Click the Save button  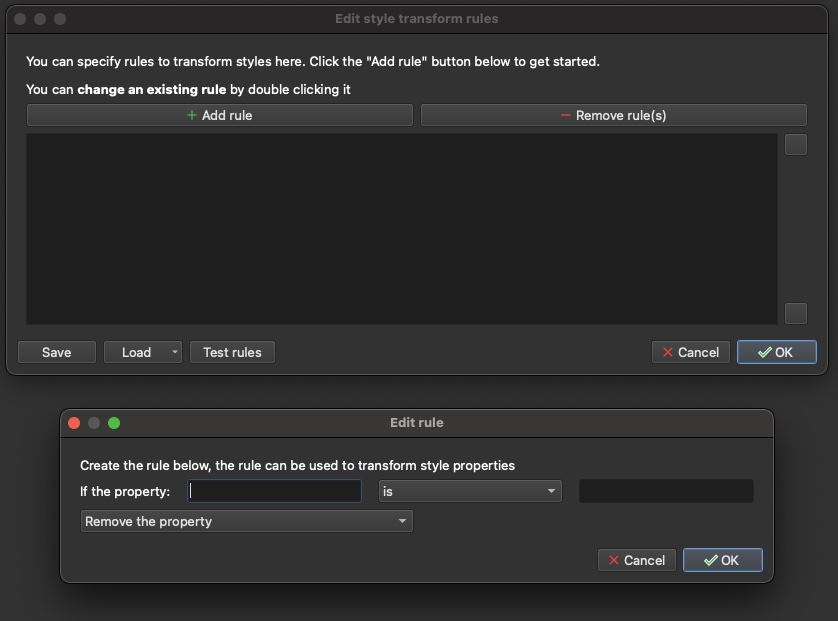click(x=57, y=352)
